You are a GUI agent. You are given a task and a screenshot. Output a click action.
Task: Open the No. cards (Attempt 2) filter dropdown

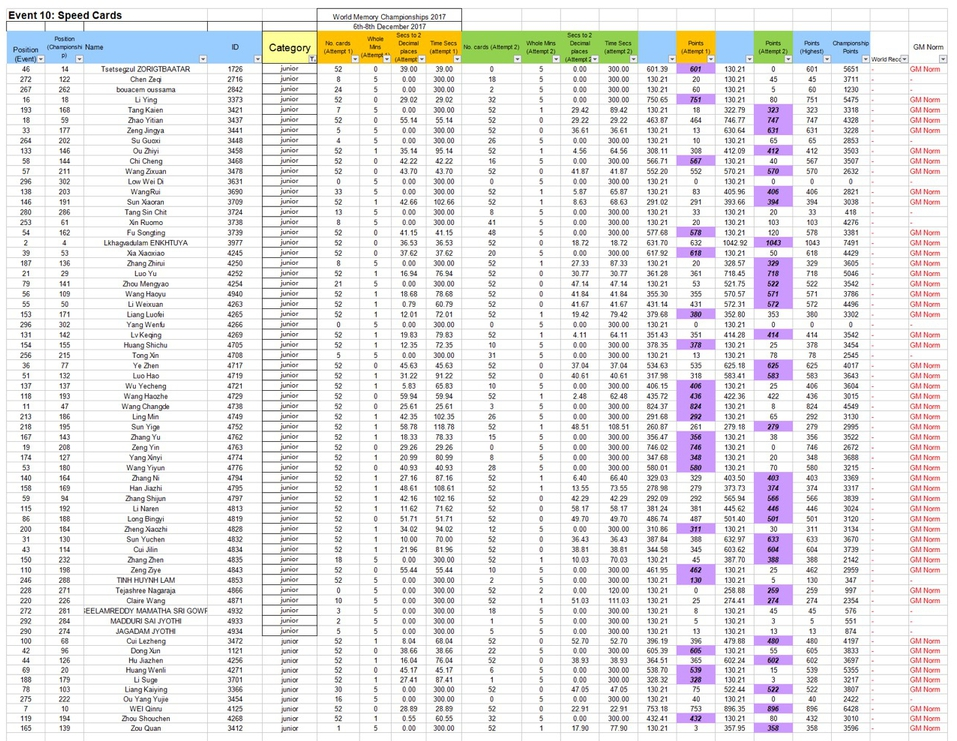(518, 59)
